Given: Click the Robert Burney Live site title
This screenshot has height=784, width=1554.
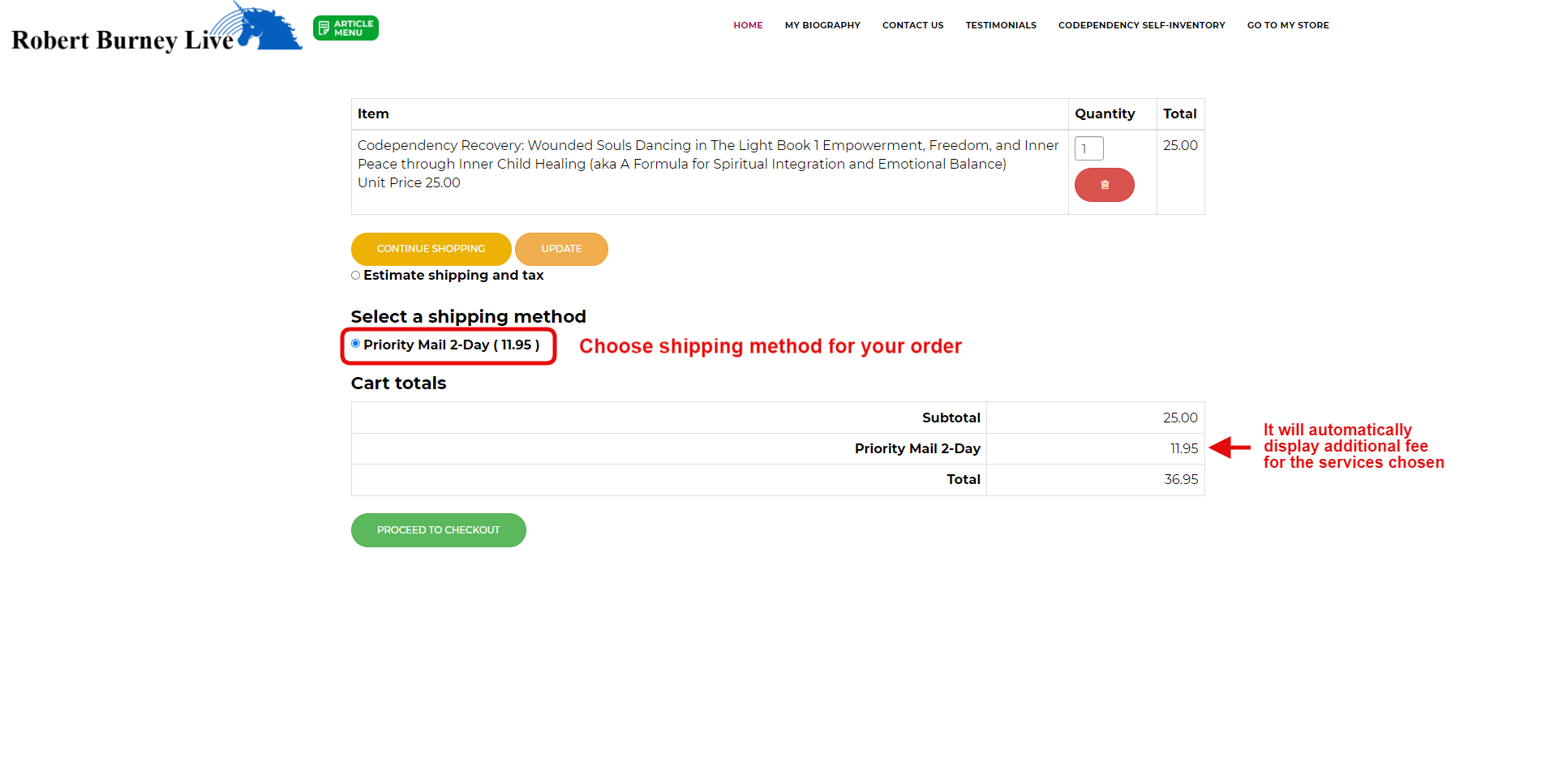Looking at the screenshot, I should (x=122, y=40).
